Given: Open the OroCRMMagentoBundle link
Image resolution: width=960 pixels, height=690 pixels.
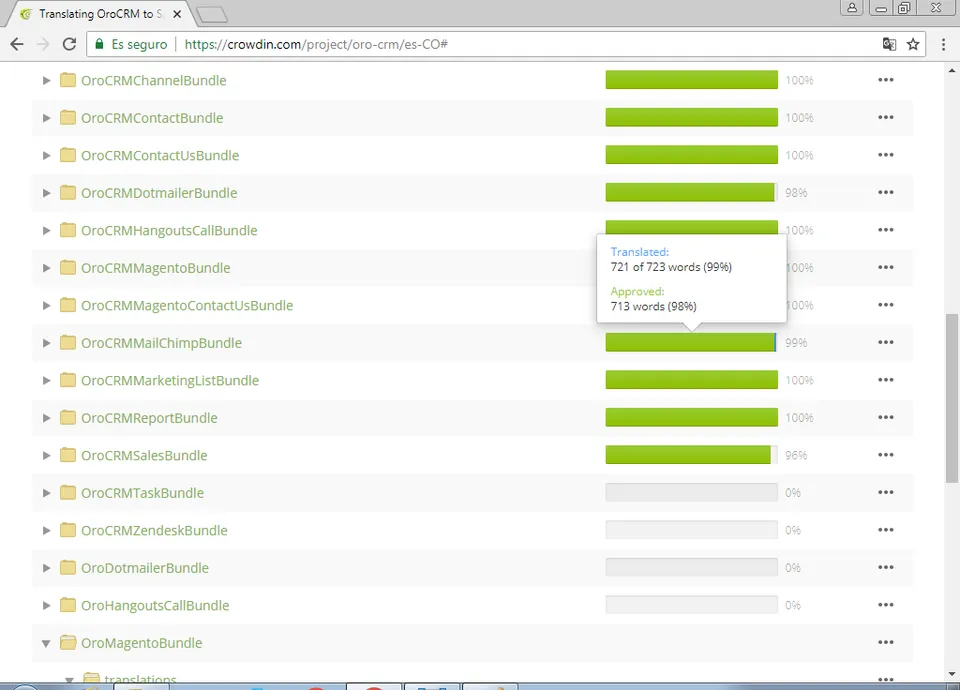Looking at the screenshot, I should (156, 268).
